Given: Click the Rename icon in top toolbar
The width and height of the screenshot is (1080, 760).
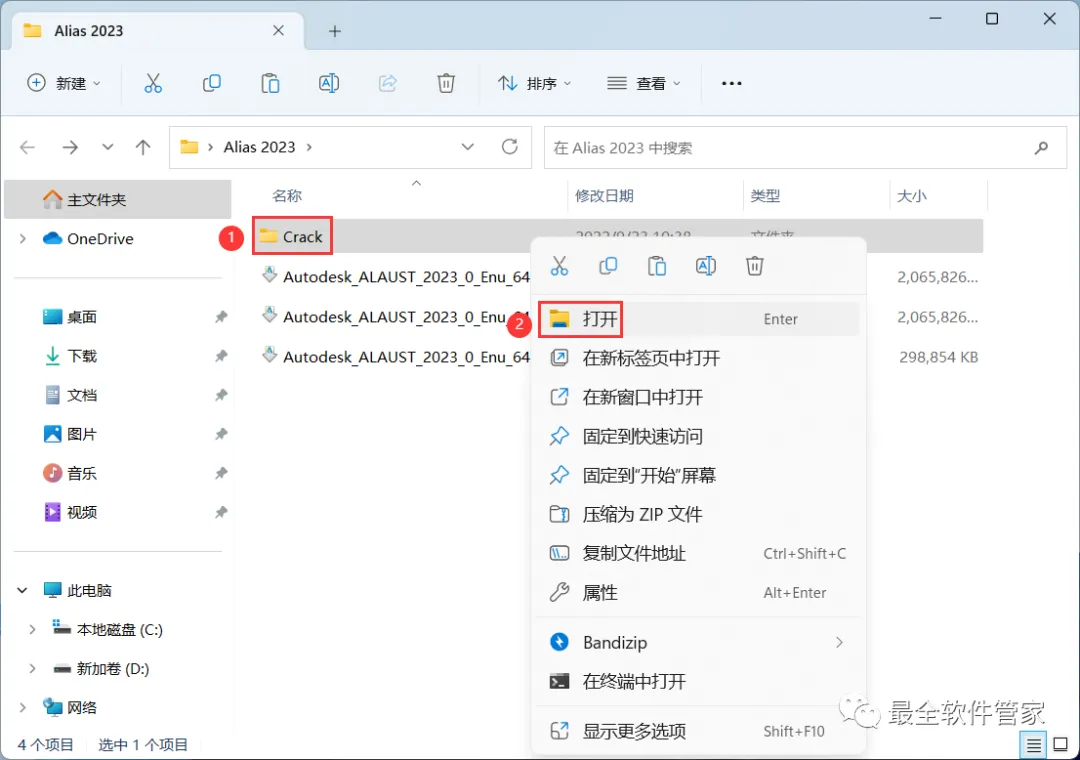Looking at the screenshot, I should click(x=329, y=83).
